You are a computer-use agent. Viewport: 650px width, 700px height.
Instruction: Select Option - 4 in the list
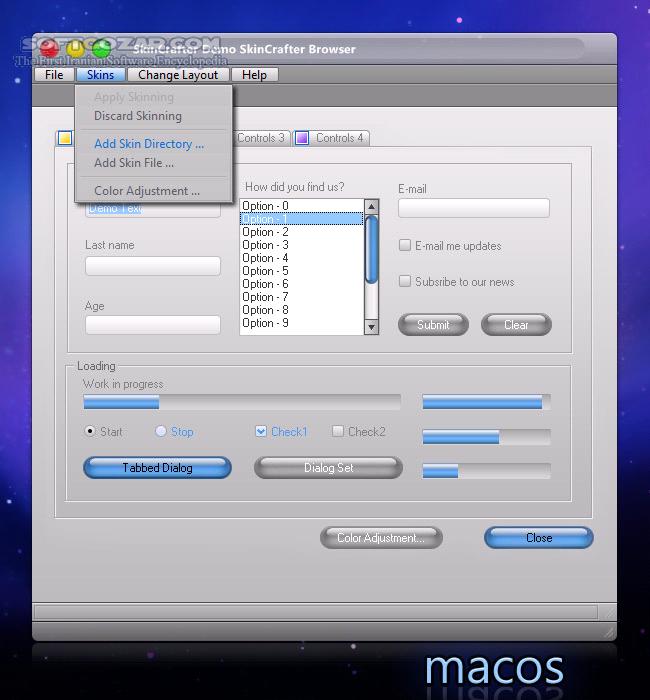coord(302,258)
